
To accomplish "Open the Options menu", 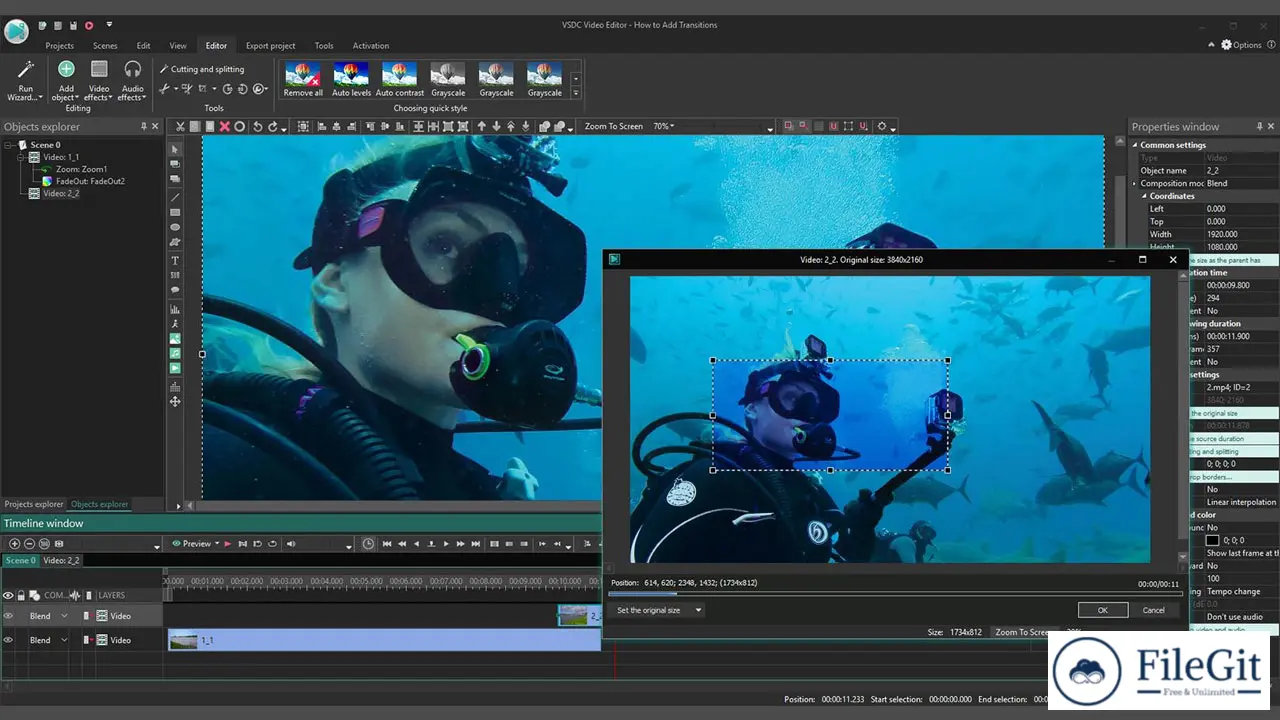I will [1242, 45].
